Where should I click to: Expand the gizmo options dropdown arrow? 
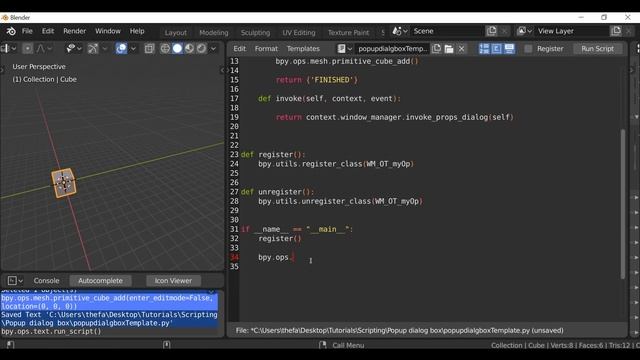[x=104, y=49]
